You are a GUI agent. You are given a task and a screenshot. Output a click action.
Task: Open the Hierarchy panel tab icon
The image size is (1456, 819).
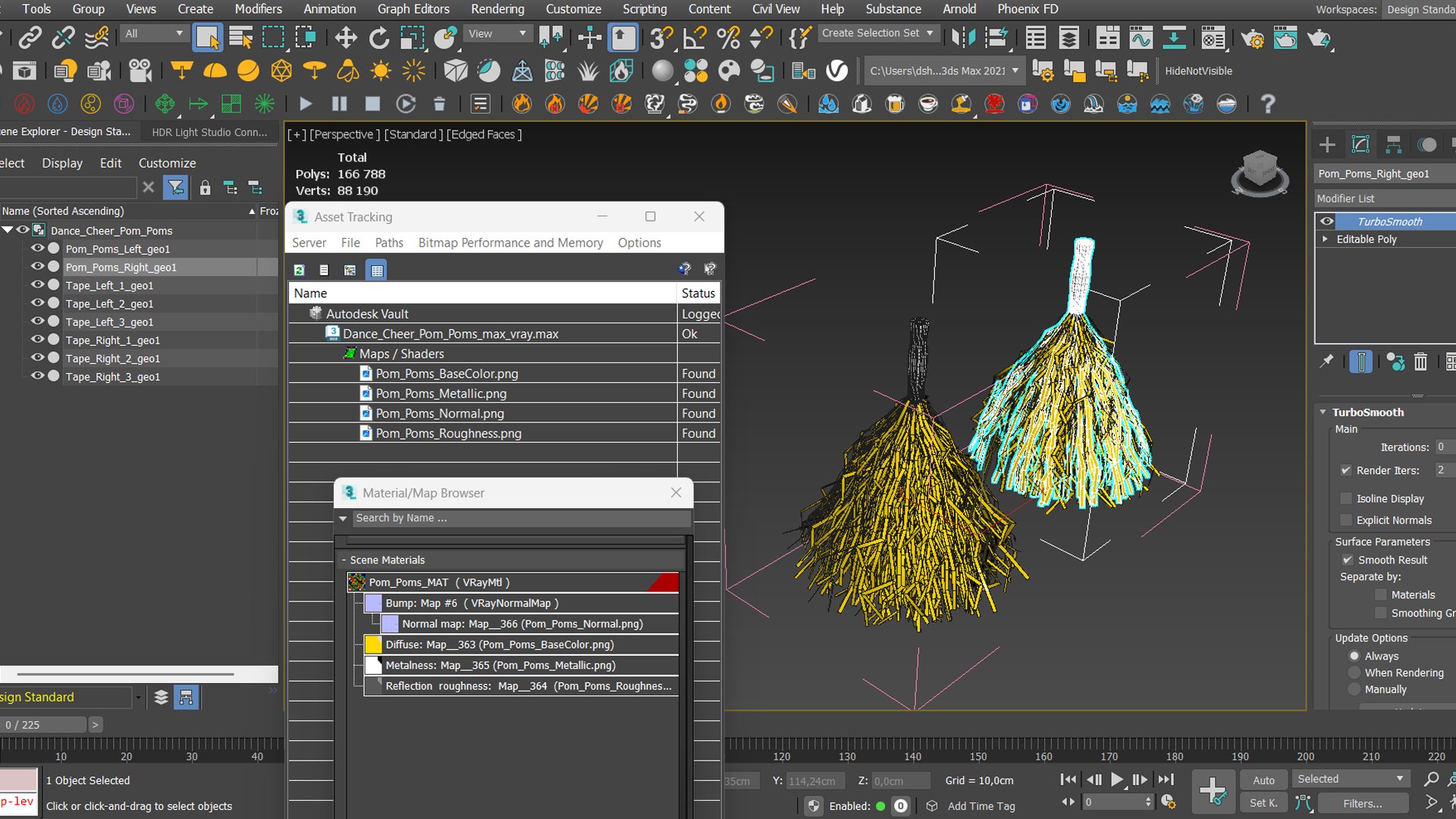coord(1393,144)
